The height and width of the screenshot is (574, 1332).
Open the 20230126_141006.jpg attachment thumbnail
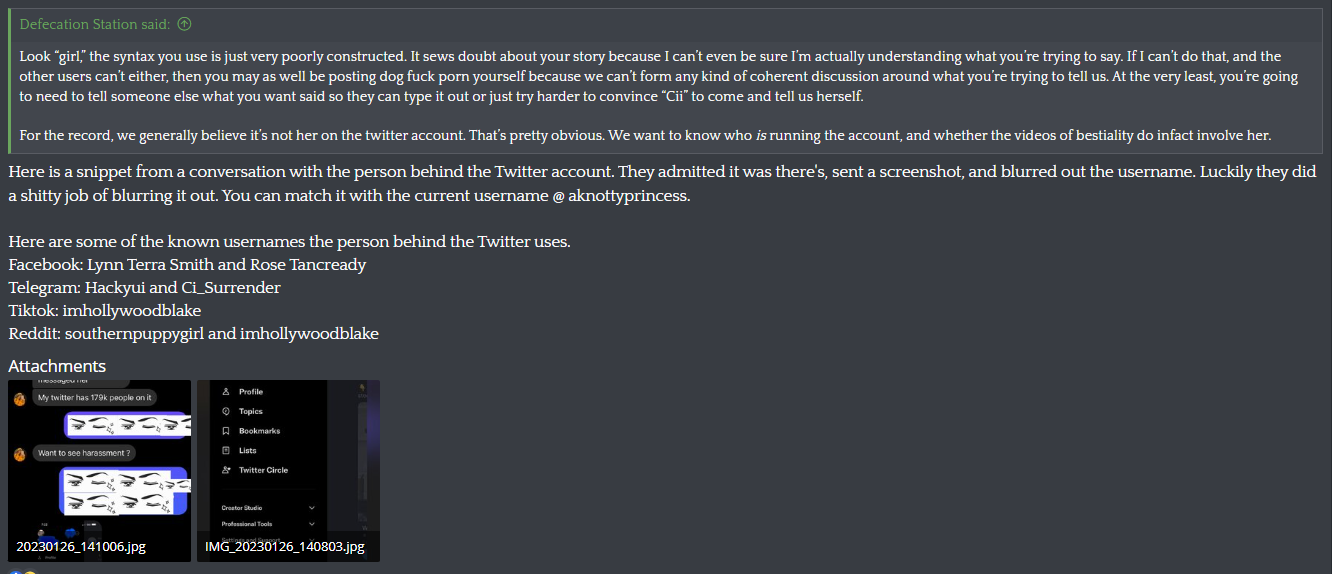(99, 470)
